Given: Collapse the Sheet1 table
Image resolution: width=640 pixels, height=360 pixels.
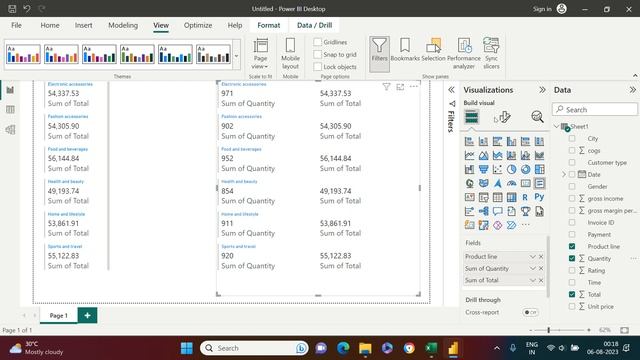Looking at the screenshot, I should (x=557, y=127).
